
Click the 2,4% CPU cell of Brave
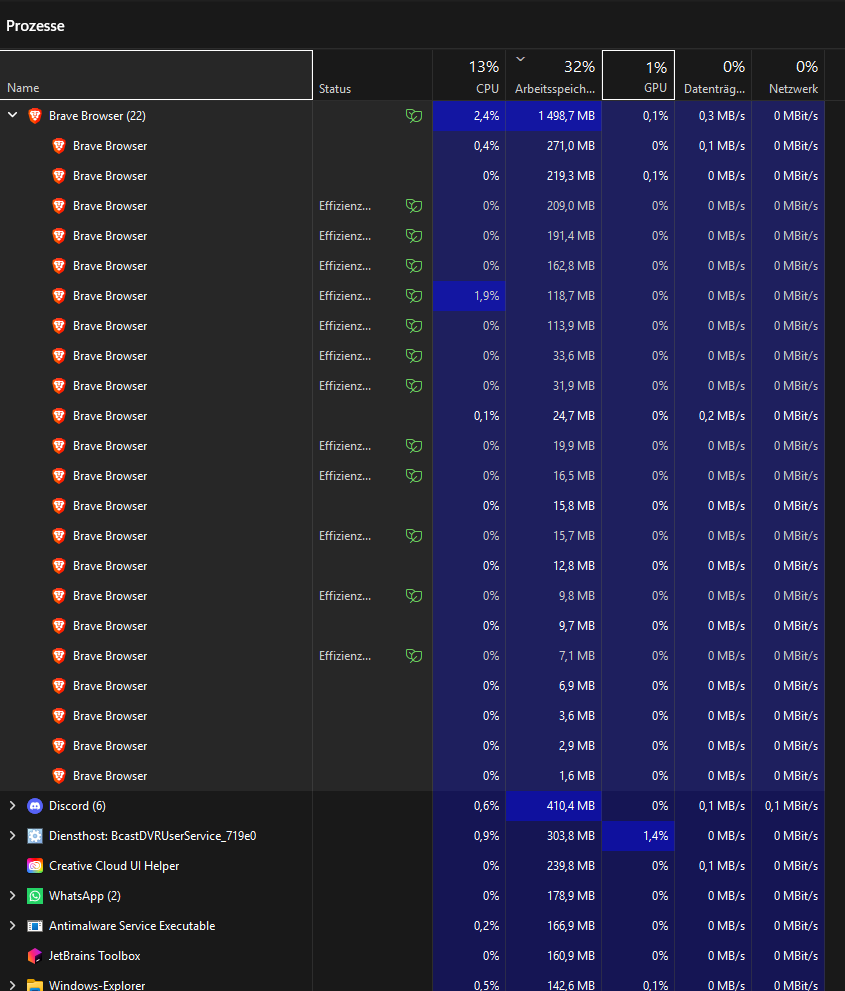point(469,116)
